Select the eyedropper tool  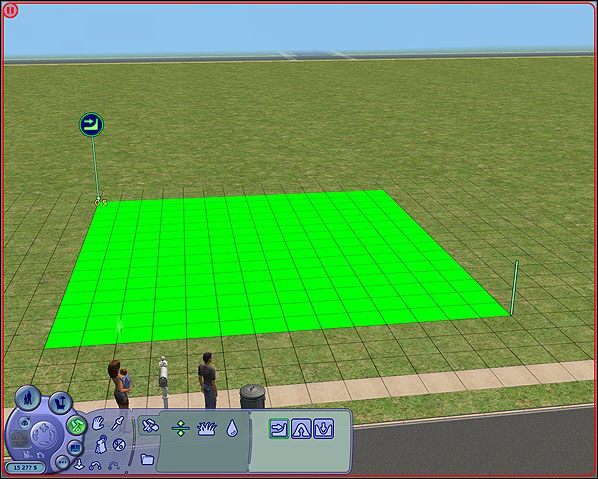click(118, 423)
